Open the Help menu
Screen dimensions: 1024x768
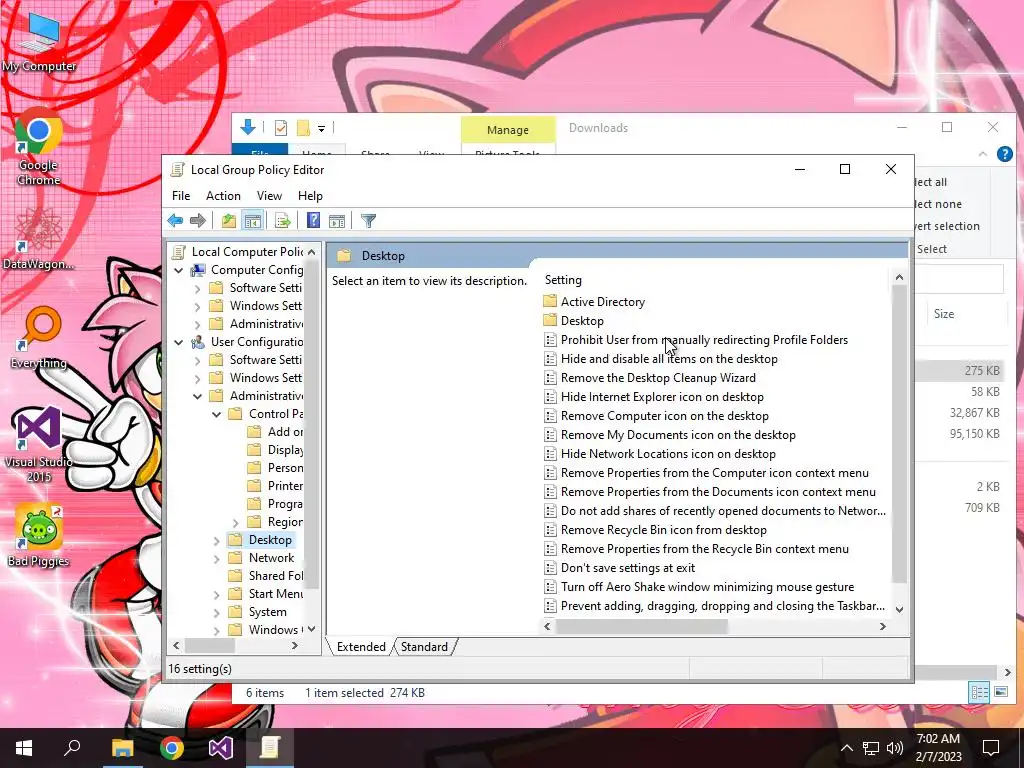pyautogui.click(x=310, y=196)
